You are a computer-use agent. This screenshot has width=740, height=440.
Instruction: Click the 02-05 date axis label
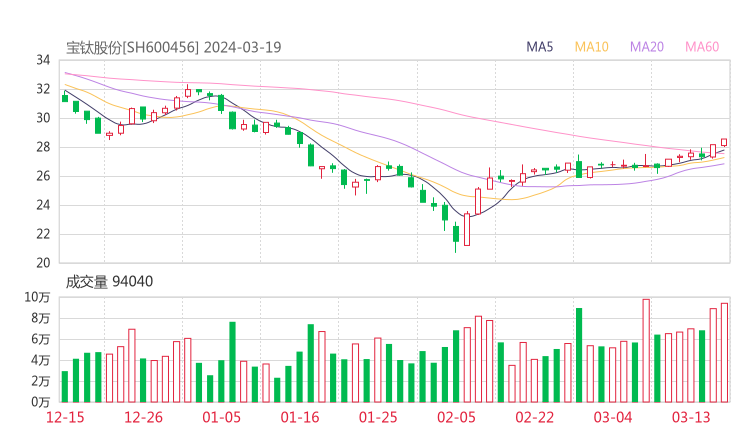456,417
